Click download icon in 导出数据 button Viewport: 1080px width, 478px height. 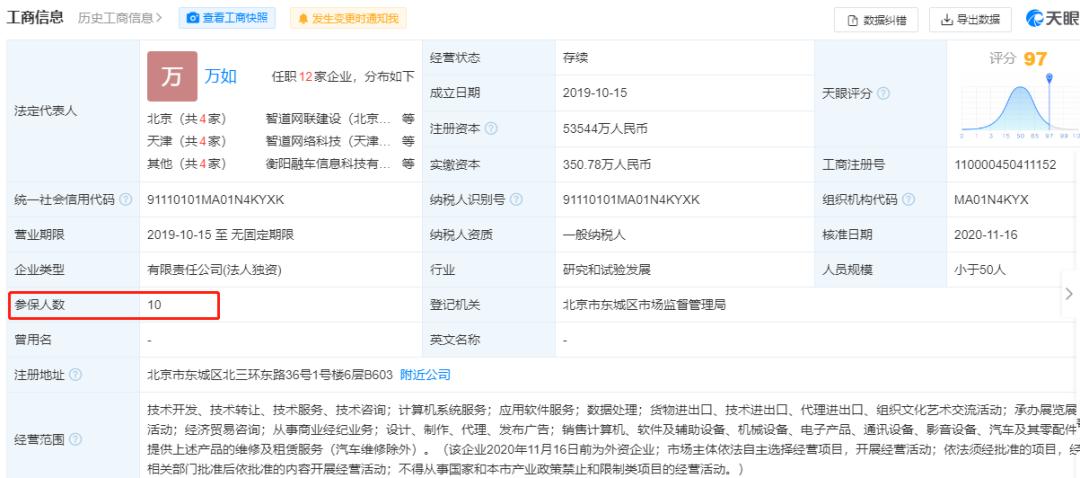click(946, 20)
